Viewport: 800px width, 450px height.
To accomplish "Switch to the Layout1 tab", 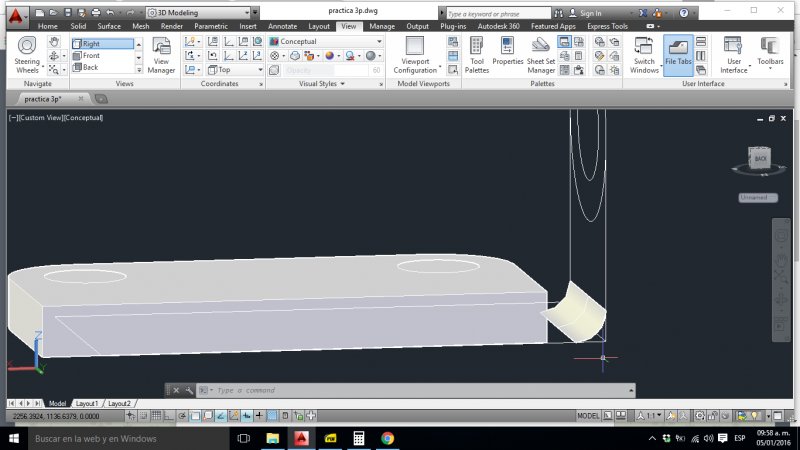I will [87, 403].
